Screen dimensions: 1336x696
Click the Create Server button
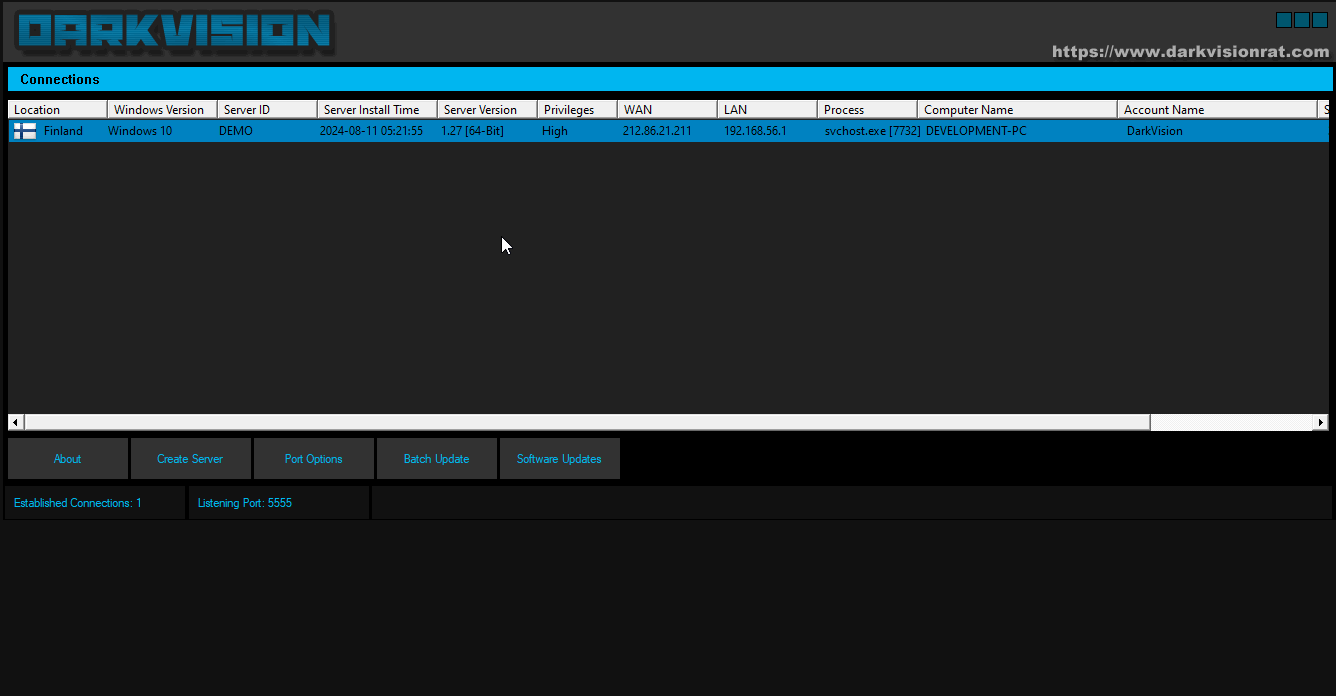(190, 459)
